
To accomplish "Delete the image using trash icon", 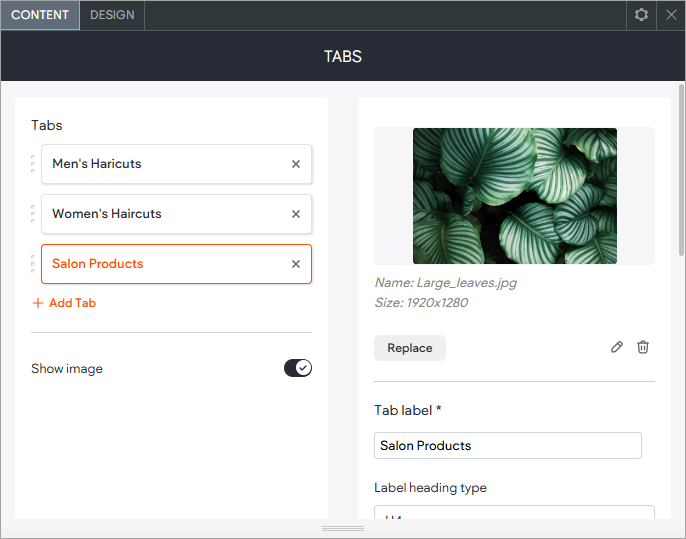I will tap(643, 347).
